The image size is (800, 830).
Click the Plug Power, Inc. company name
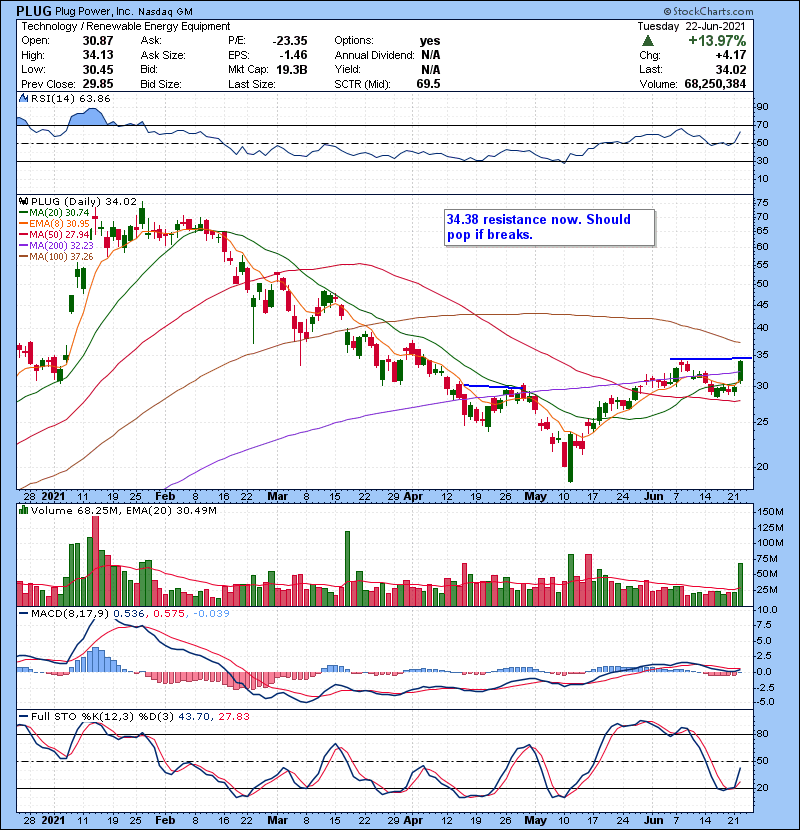[93, 11]
